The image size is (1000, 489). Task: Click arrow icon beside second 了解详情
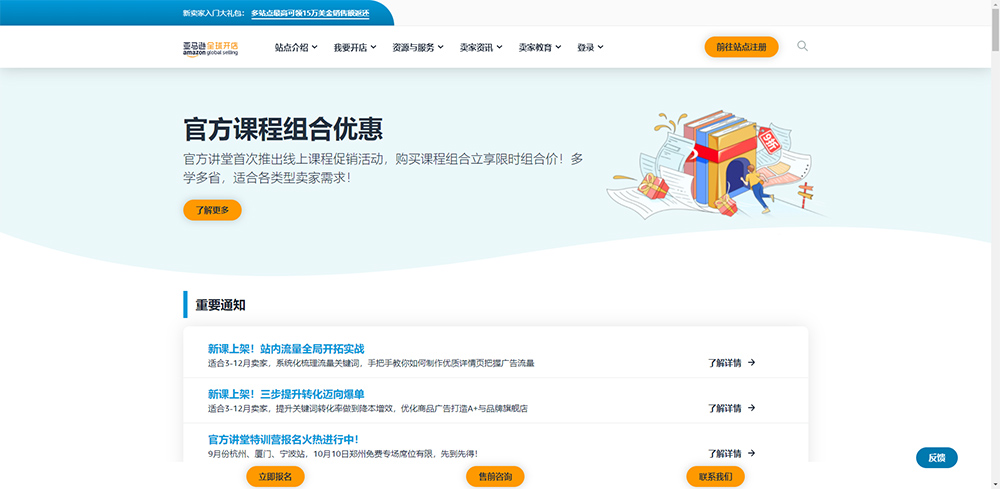(x=752, y=408)
